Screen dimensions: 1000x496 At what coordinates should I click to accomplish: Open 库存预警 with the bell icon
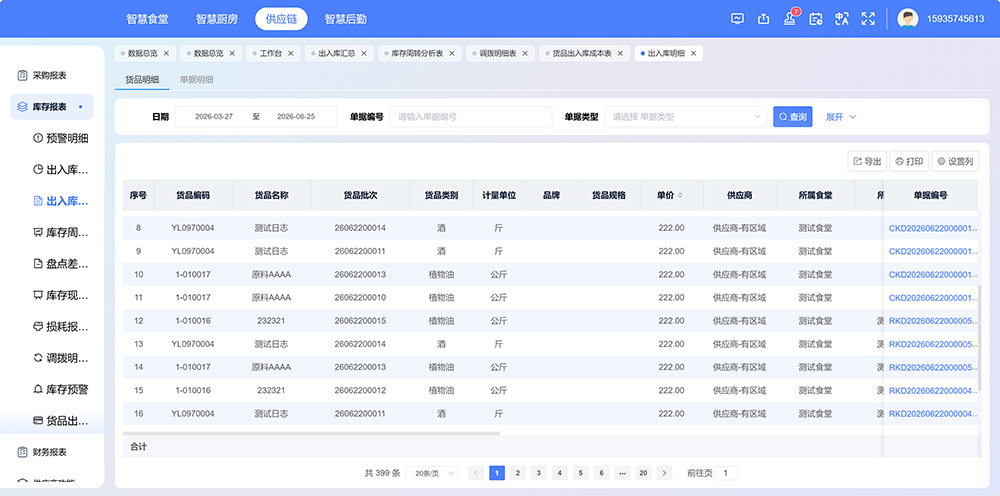pyautogui.click(x=60, y=389)
